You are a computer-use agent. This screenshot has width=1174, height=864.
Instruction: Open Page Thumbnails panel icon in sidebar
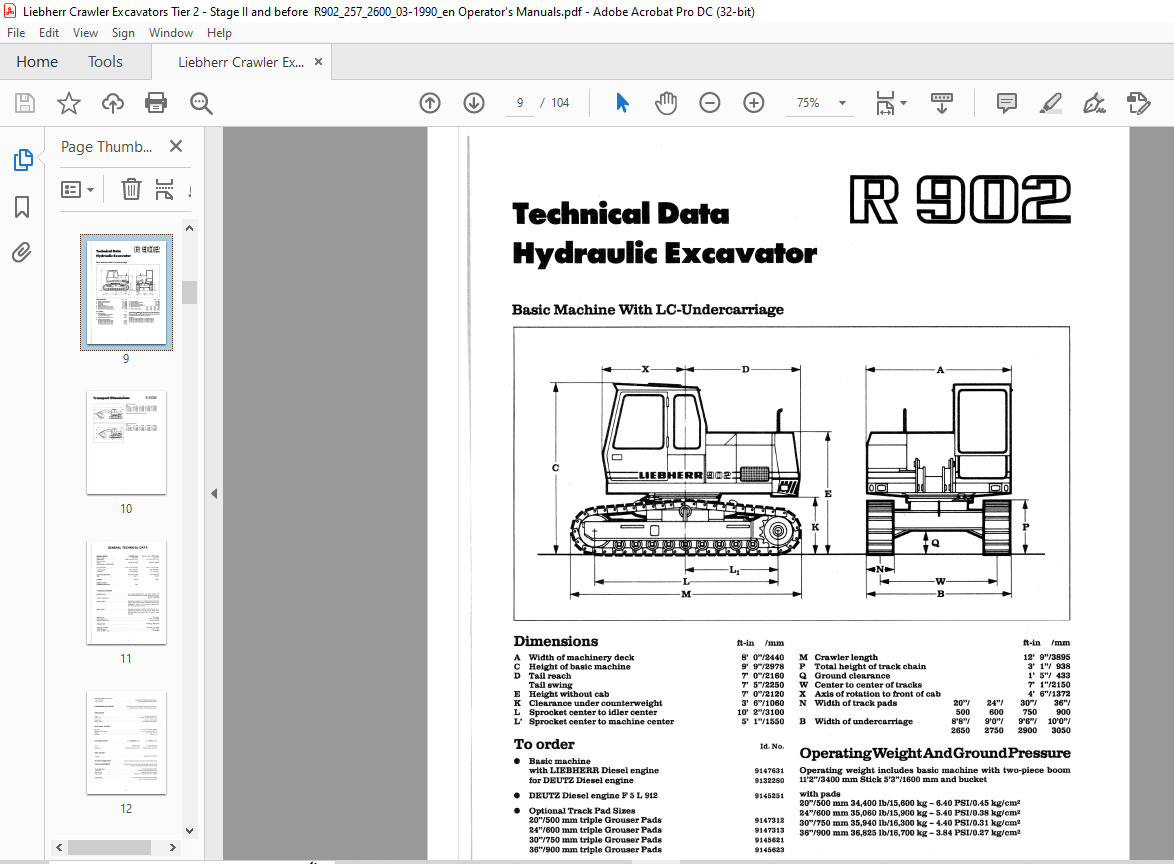22,159
